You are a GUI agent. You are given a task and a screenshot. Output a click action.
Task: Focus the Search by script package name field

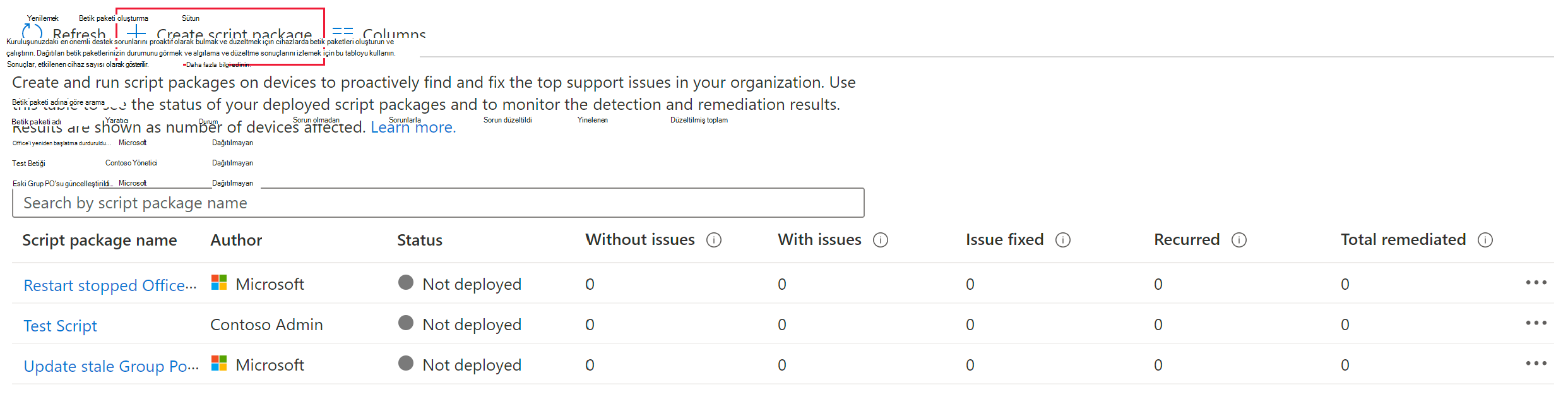438,203
